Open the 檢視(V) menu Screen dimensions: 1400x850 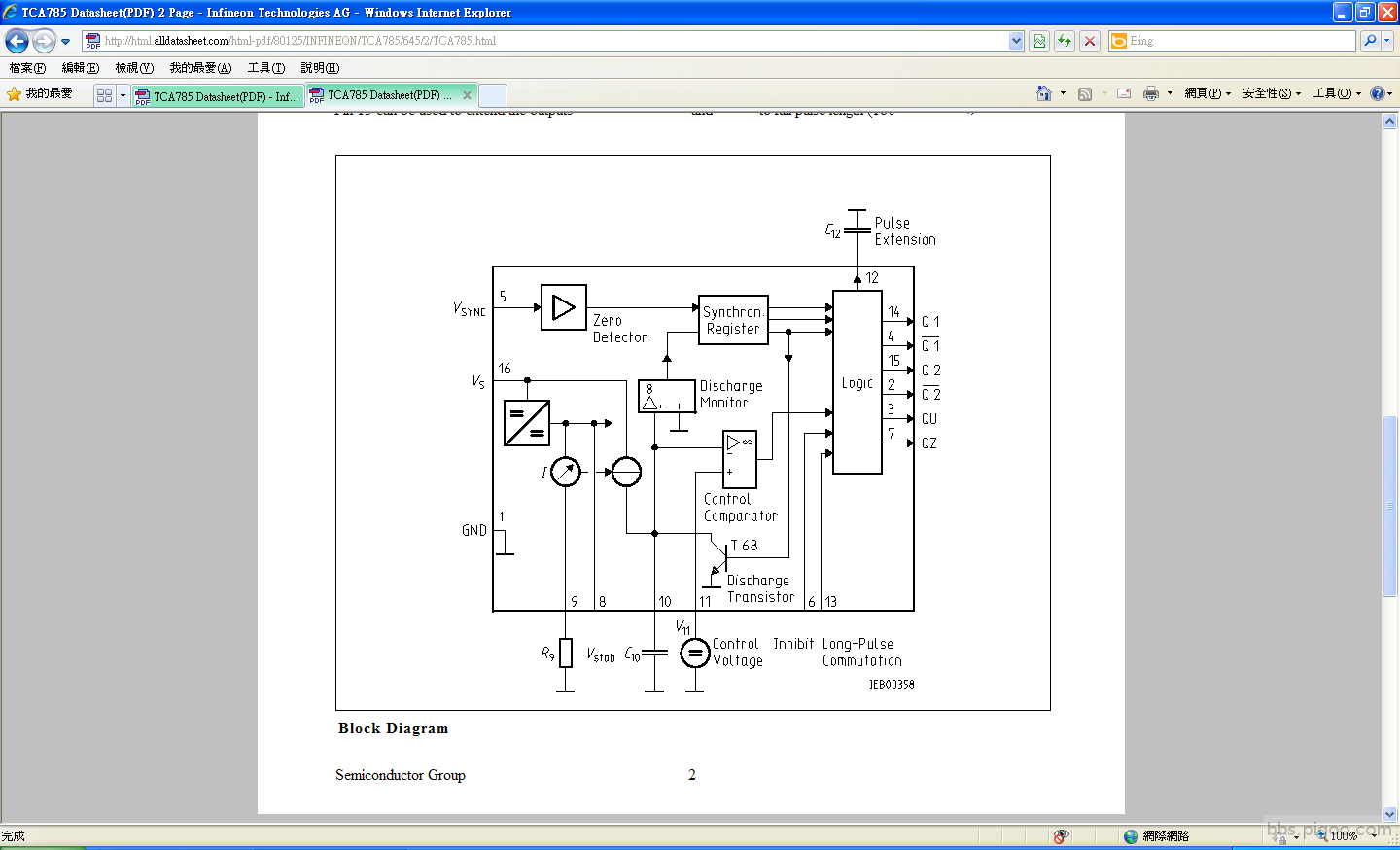pos(134,68)
